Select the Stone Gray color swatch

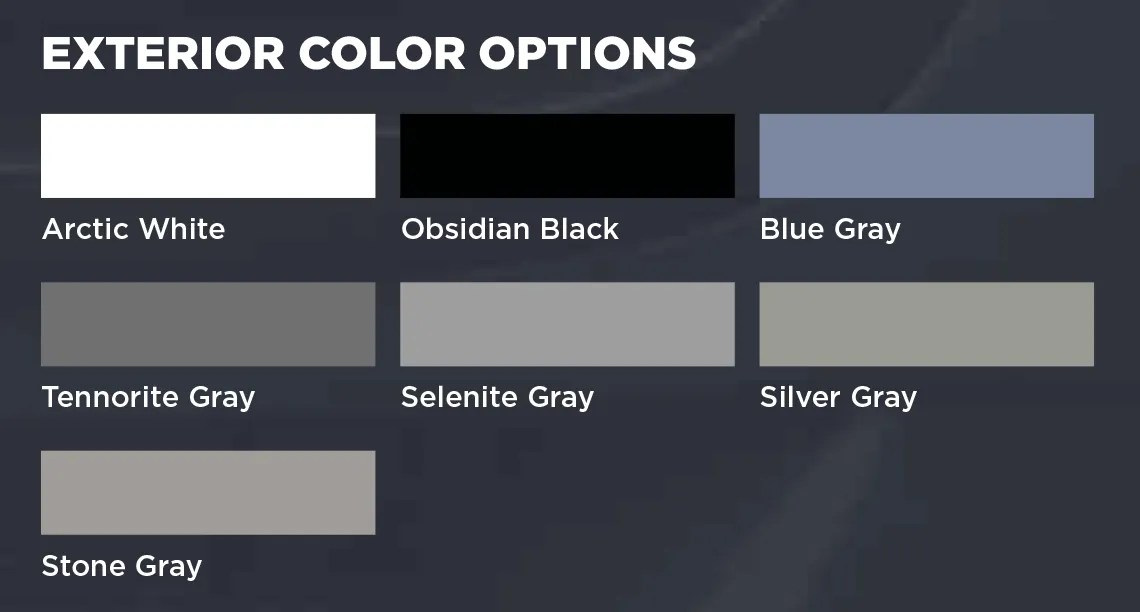[208, 492]
